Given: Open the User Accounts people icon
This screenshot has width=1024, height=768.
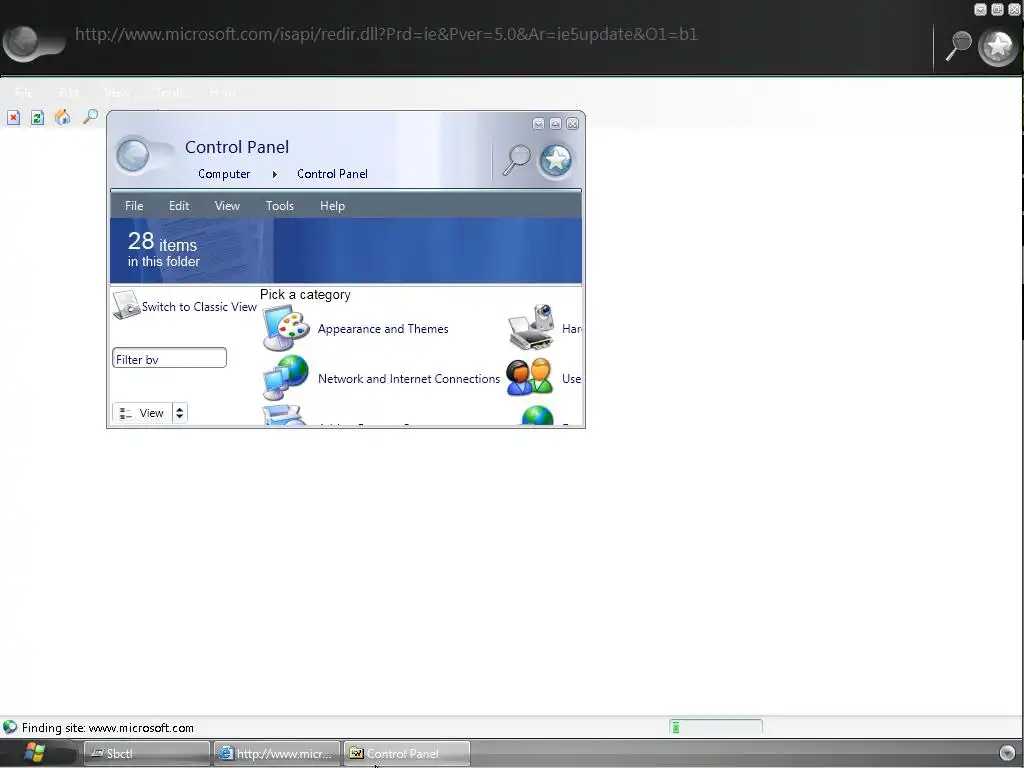Looking at the screenshot, I should point(530,377).
